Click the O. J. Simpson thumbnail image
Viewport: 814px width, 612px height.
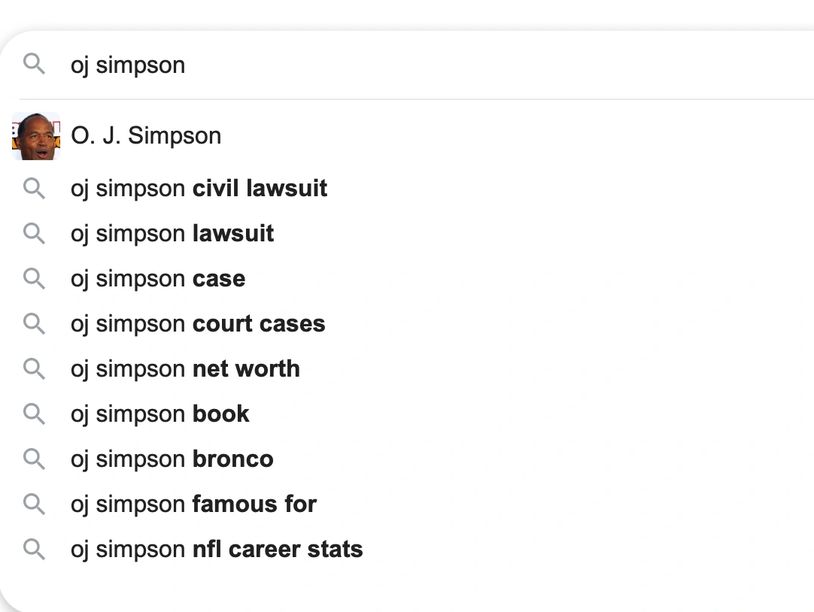click(35, 136)
